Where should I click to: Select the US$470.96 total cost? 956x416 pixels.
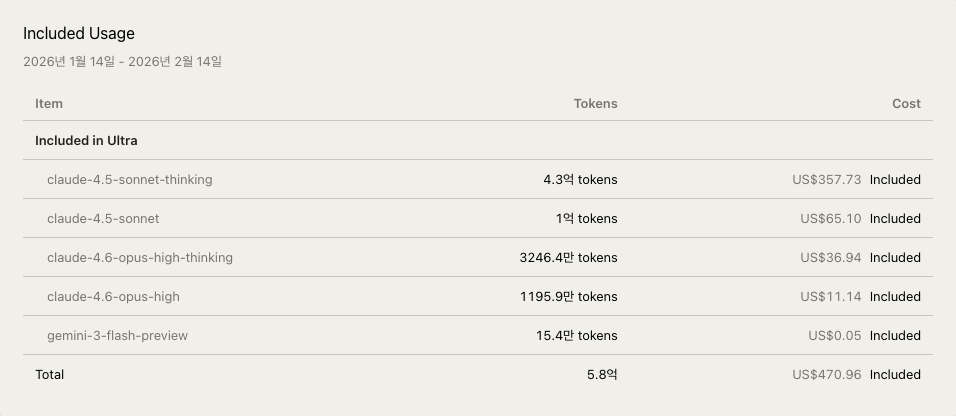click(x=826, y=375)
